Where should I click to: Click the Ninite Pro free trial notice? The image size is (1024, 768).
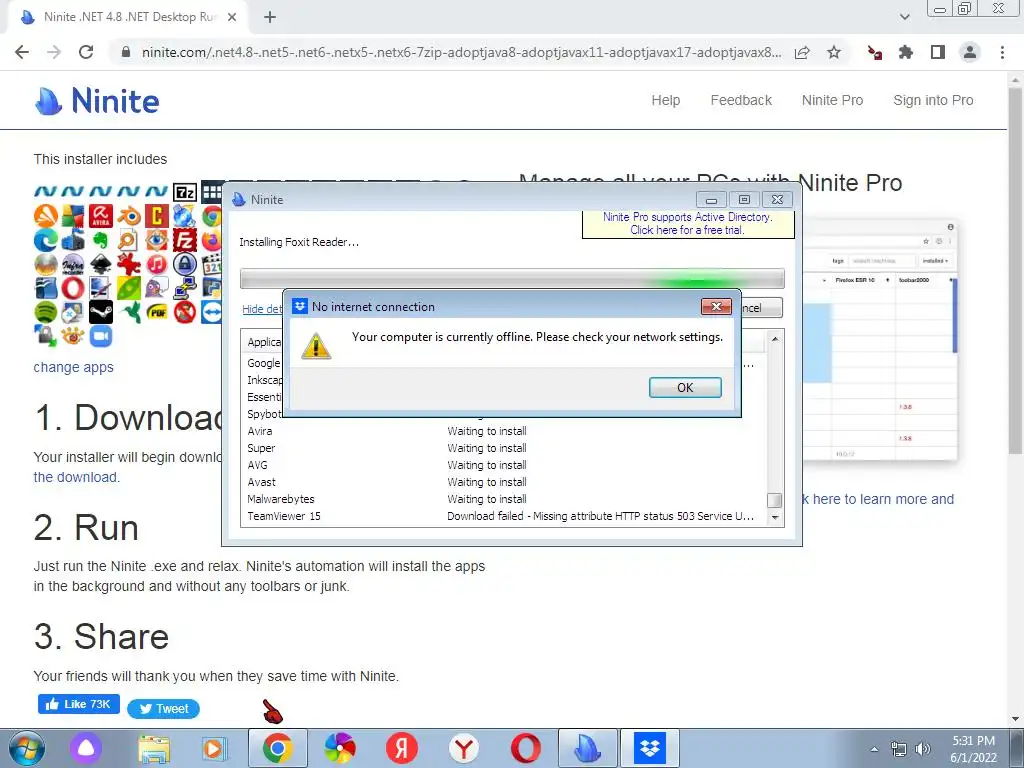[688, 223]
